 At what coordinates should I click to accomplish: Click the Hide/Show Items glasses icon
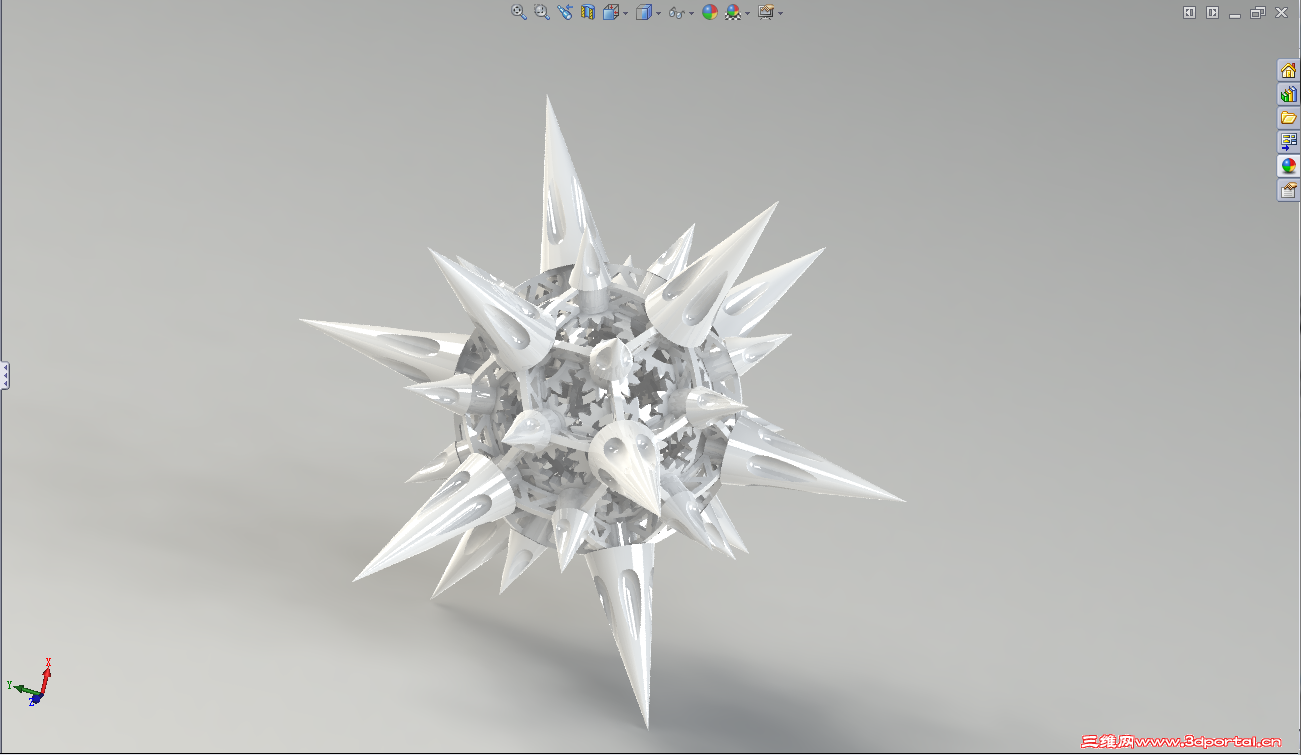tap(677, 12)
